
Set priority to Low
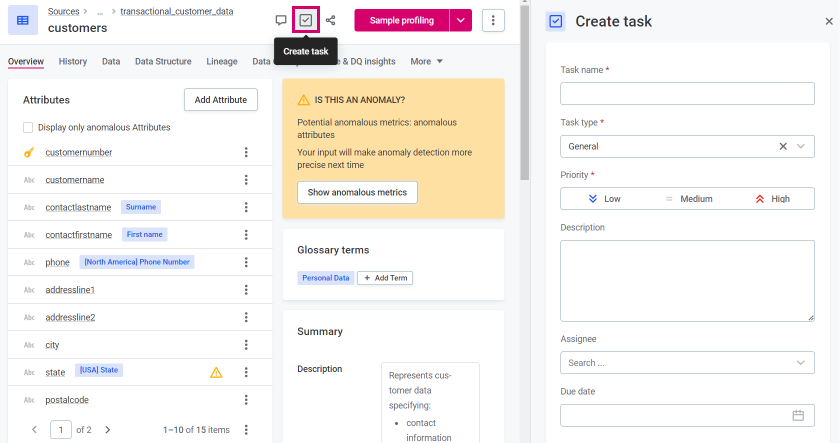(603, 199)
